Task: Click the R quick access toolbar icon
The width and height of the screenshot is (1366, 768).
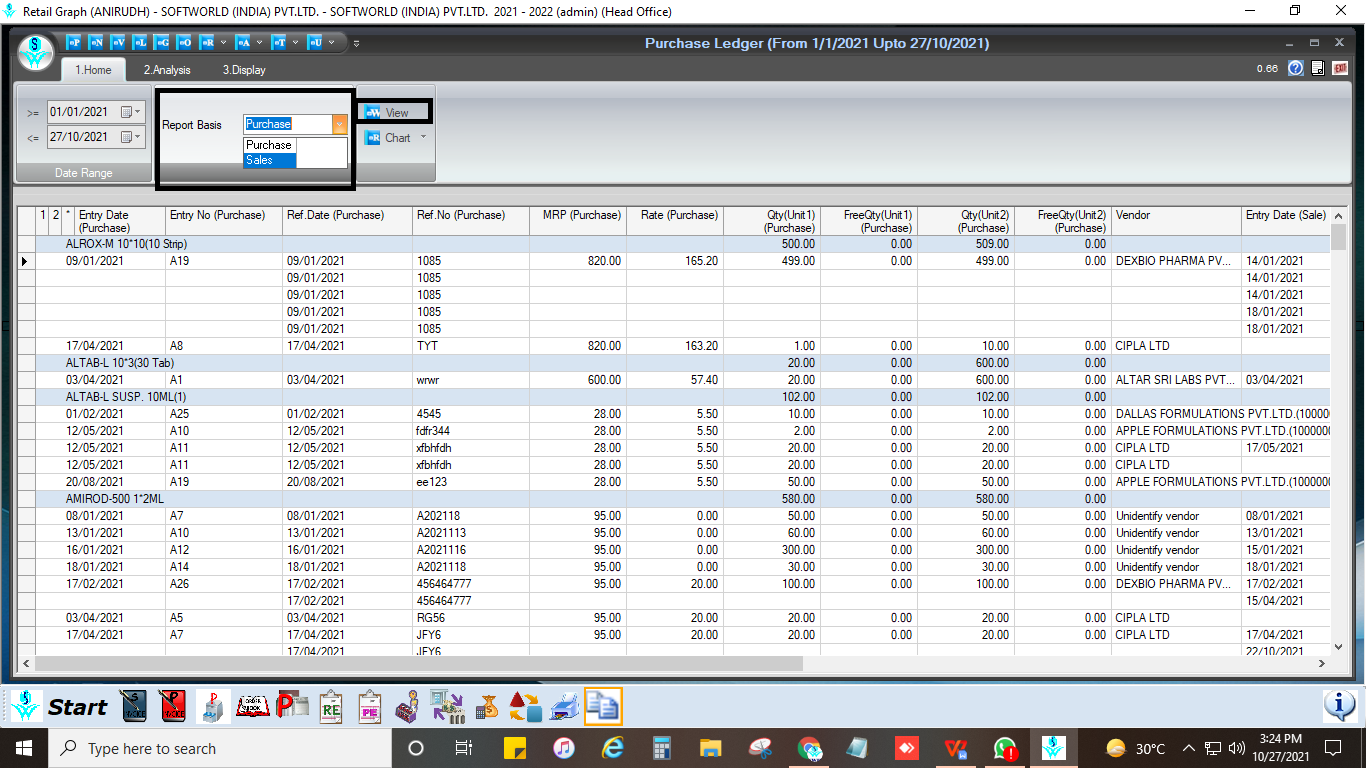Action: (x=206, y=43)
